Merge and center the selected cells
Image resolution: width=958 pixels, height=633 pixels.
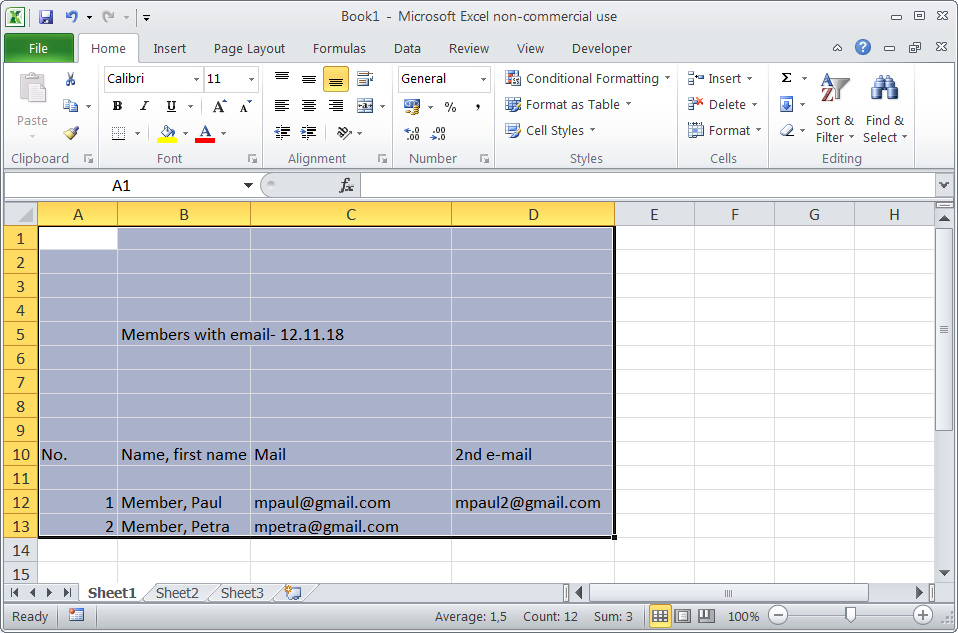tap(365, 106)
